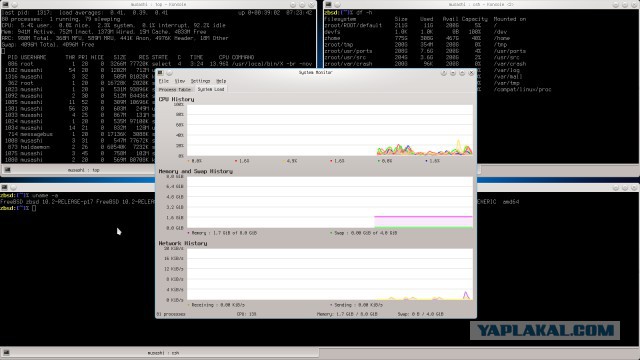Click the Receiving 0.00 KiB/s legend
640x360 pixels.
pyautogui.click(x=216, y=305)
